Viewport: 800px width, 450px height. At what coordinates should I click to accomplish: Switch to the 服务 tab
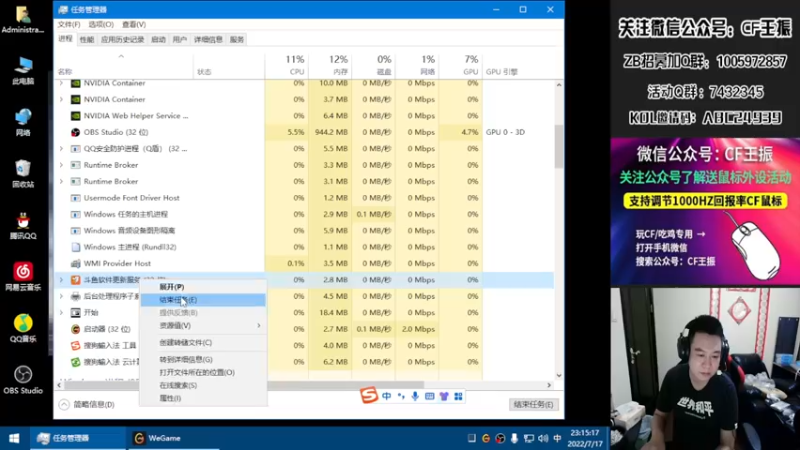237,39
